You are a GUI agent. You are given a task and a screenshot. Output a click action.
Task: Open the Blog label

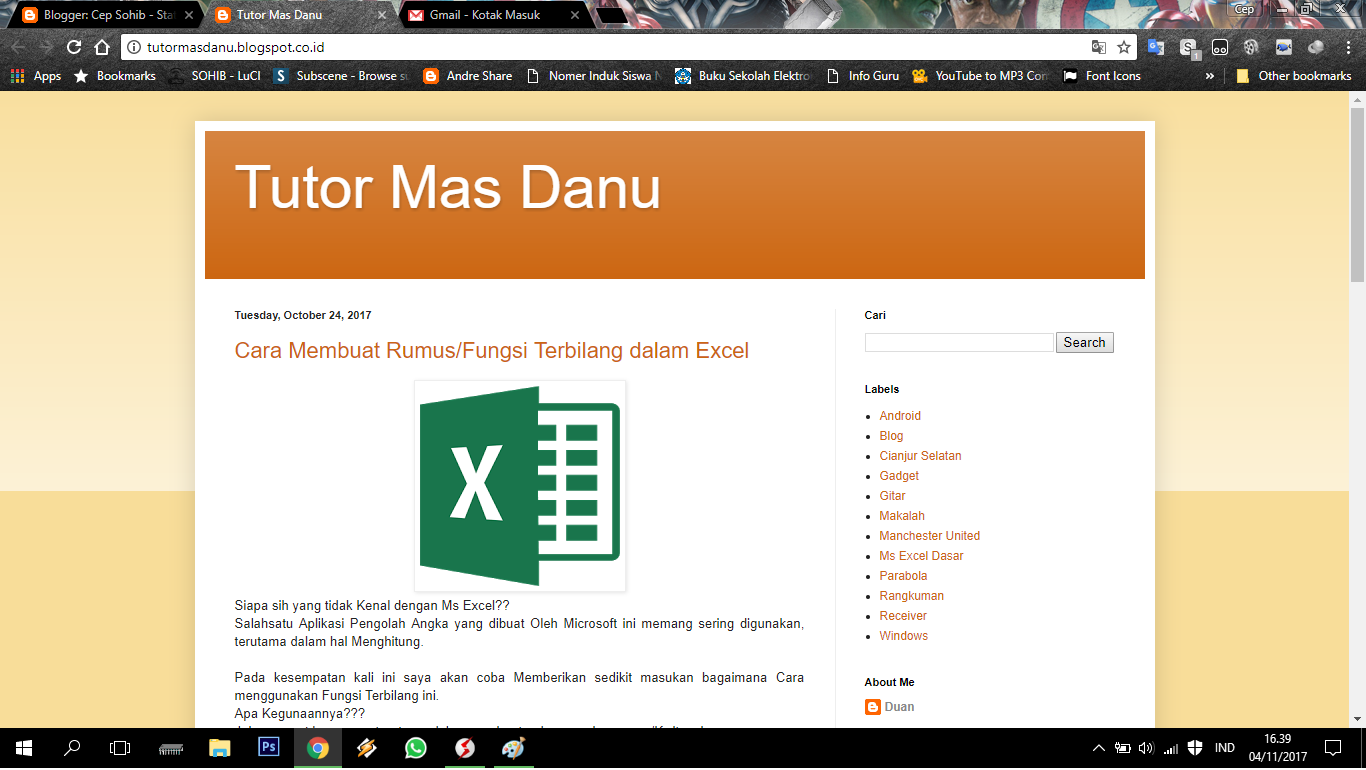891,436
